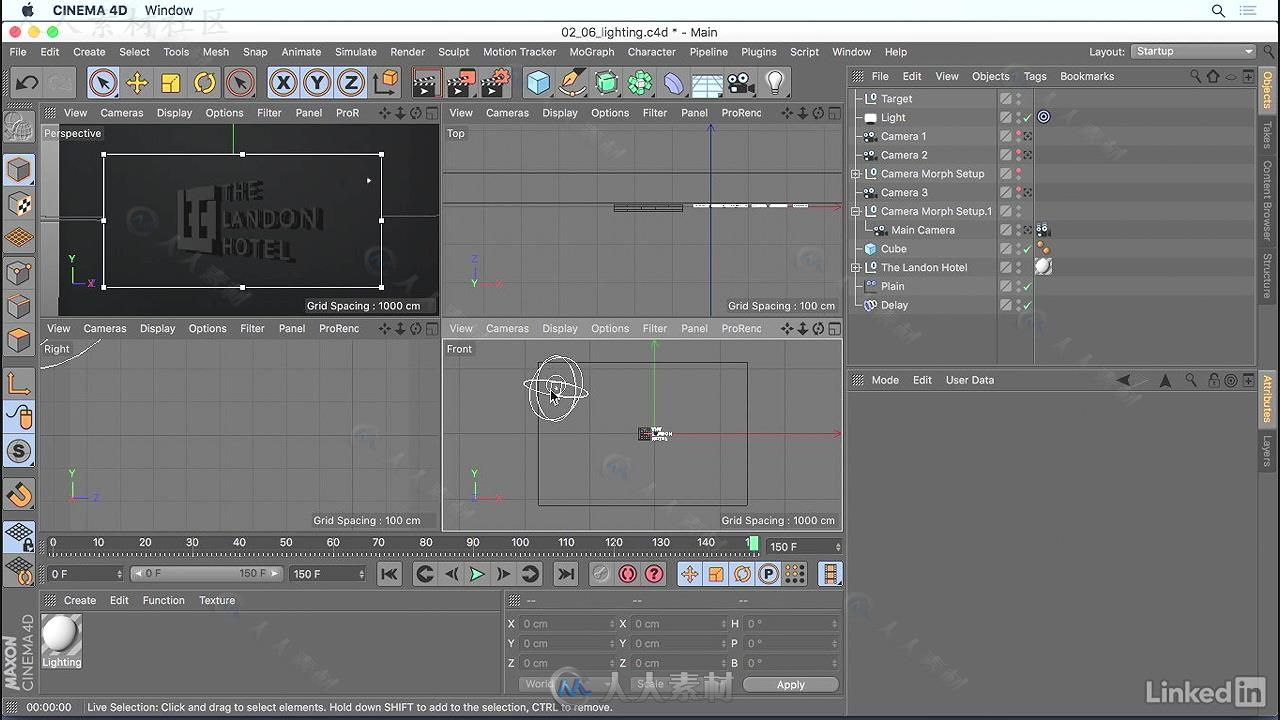Click frame 90 on the timeline ruler
The width and height of the screenshot is (1280, 720).
pos(473,543)
